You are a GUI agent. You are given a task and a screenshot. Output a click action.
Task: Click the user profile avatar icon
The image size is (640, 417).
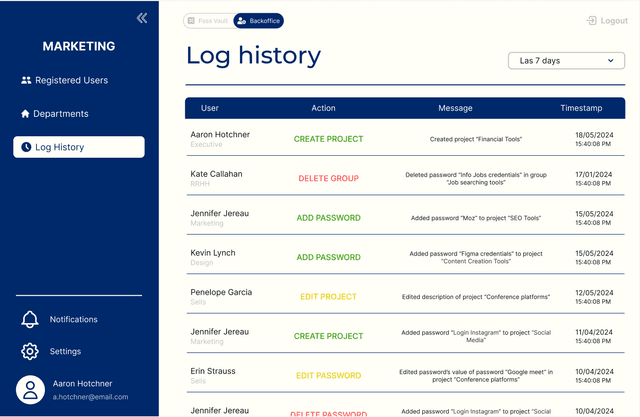(31, 390)
